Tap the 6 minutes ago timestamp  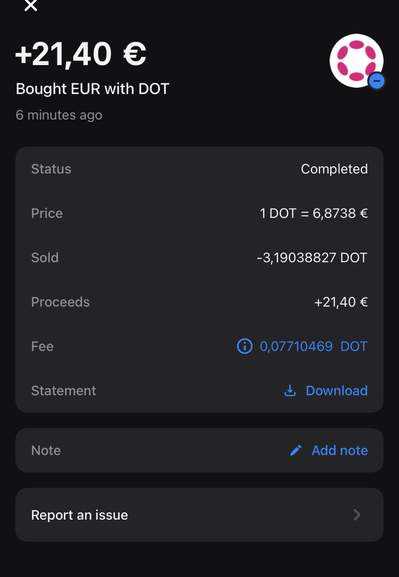pyautogui.click(x=59, y=115)
